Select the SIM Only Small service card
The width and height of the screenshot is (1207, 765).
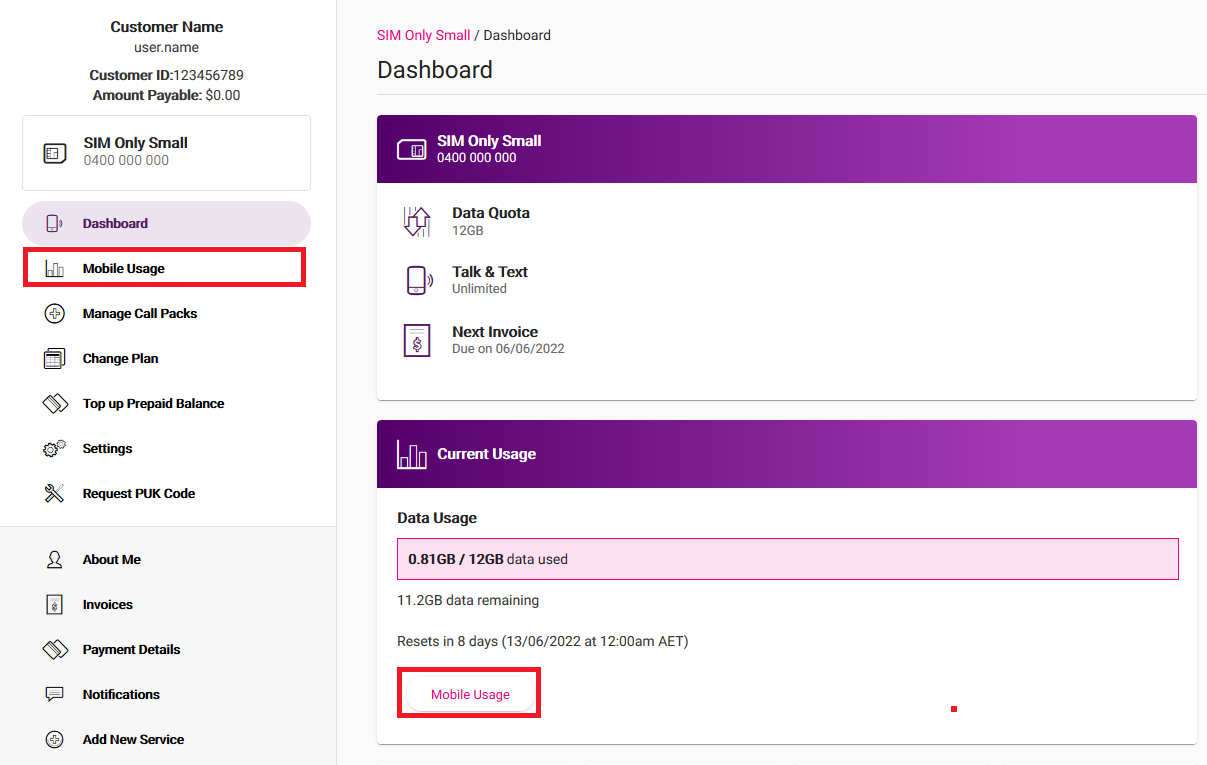pyautogui.click(x=166, y=152)
